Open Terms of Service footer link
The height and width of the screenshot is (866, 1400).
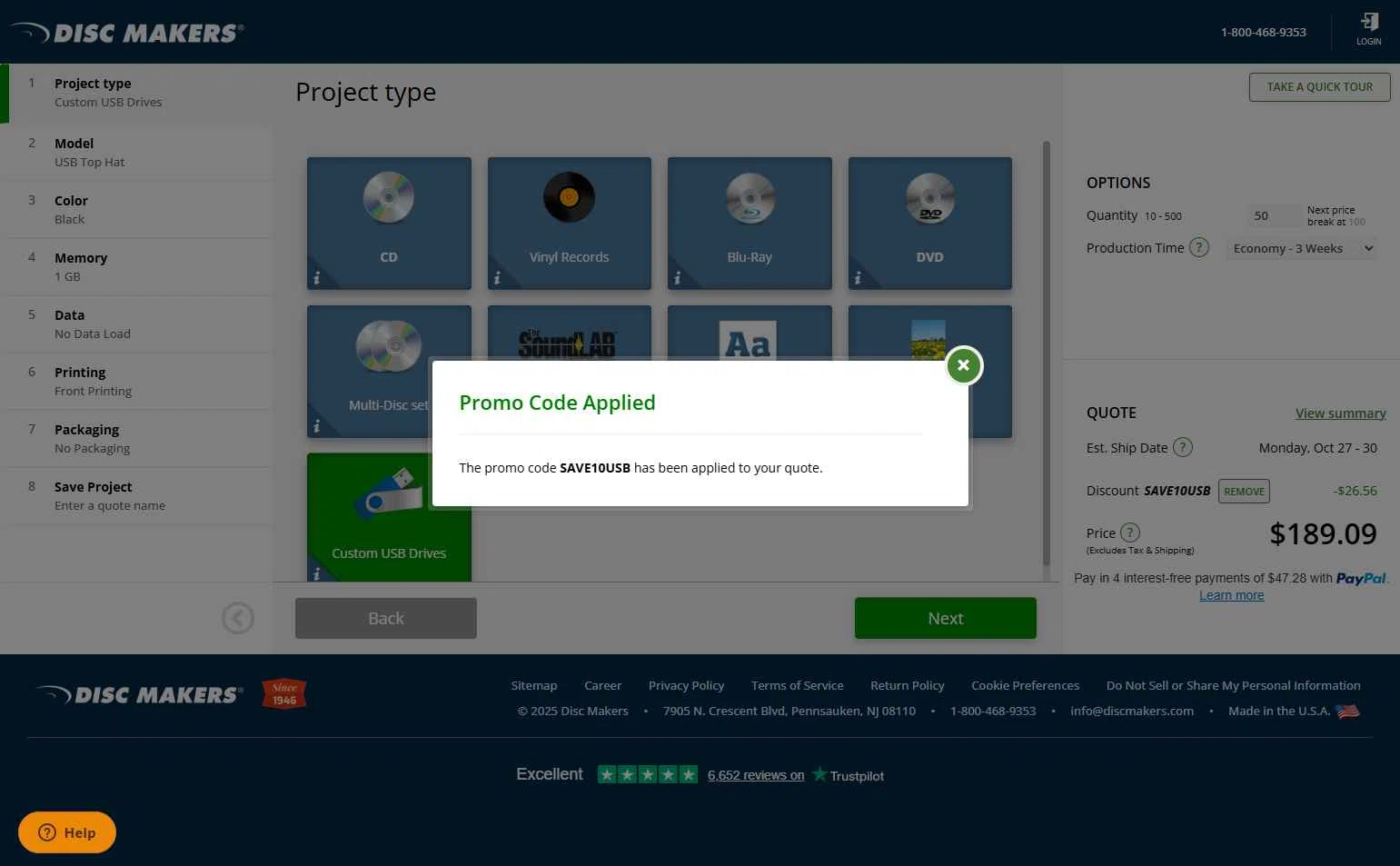(x=798, y=685)
